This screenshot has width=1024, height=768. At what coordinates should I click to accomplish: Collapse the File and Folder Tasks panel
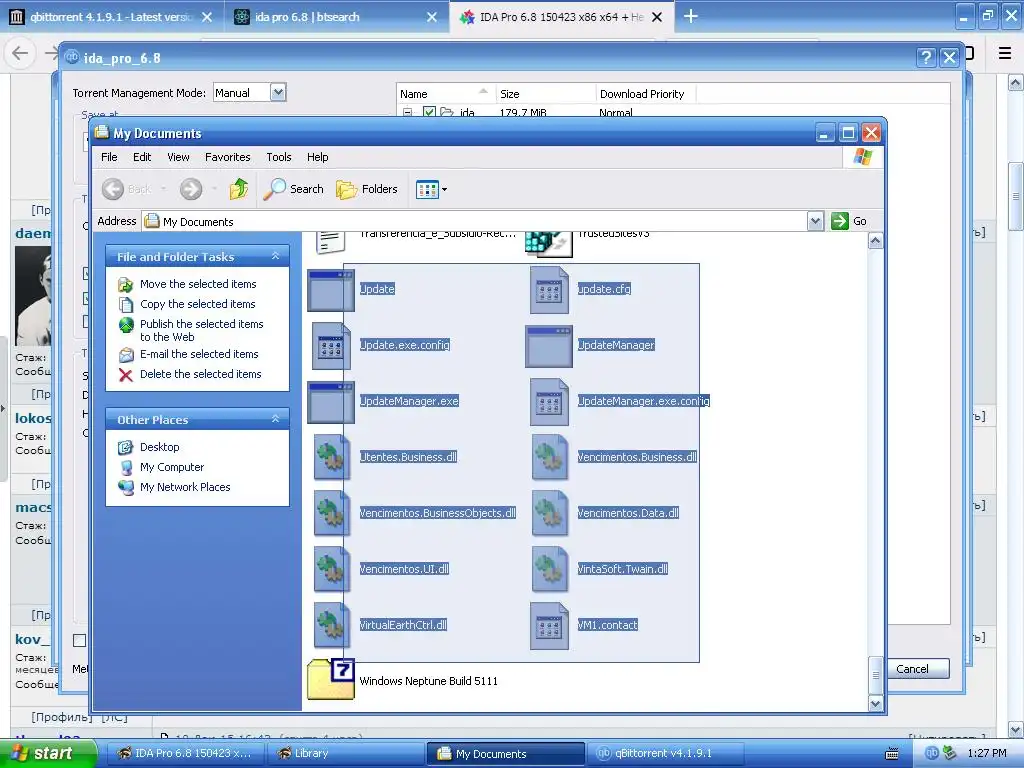[x=275, y=256]
